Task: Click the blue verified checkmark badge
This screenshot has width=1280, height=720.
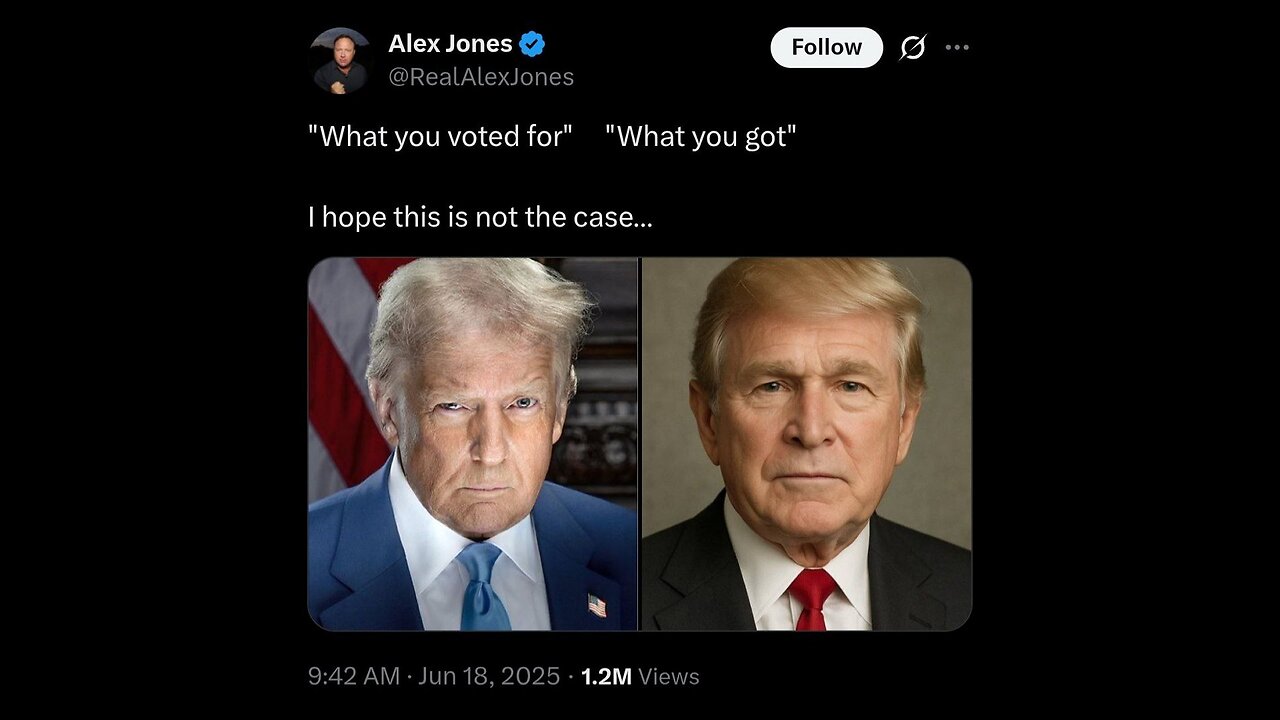Action: point(532,44)
